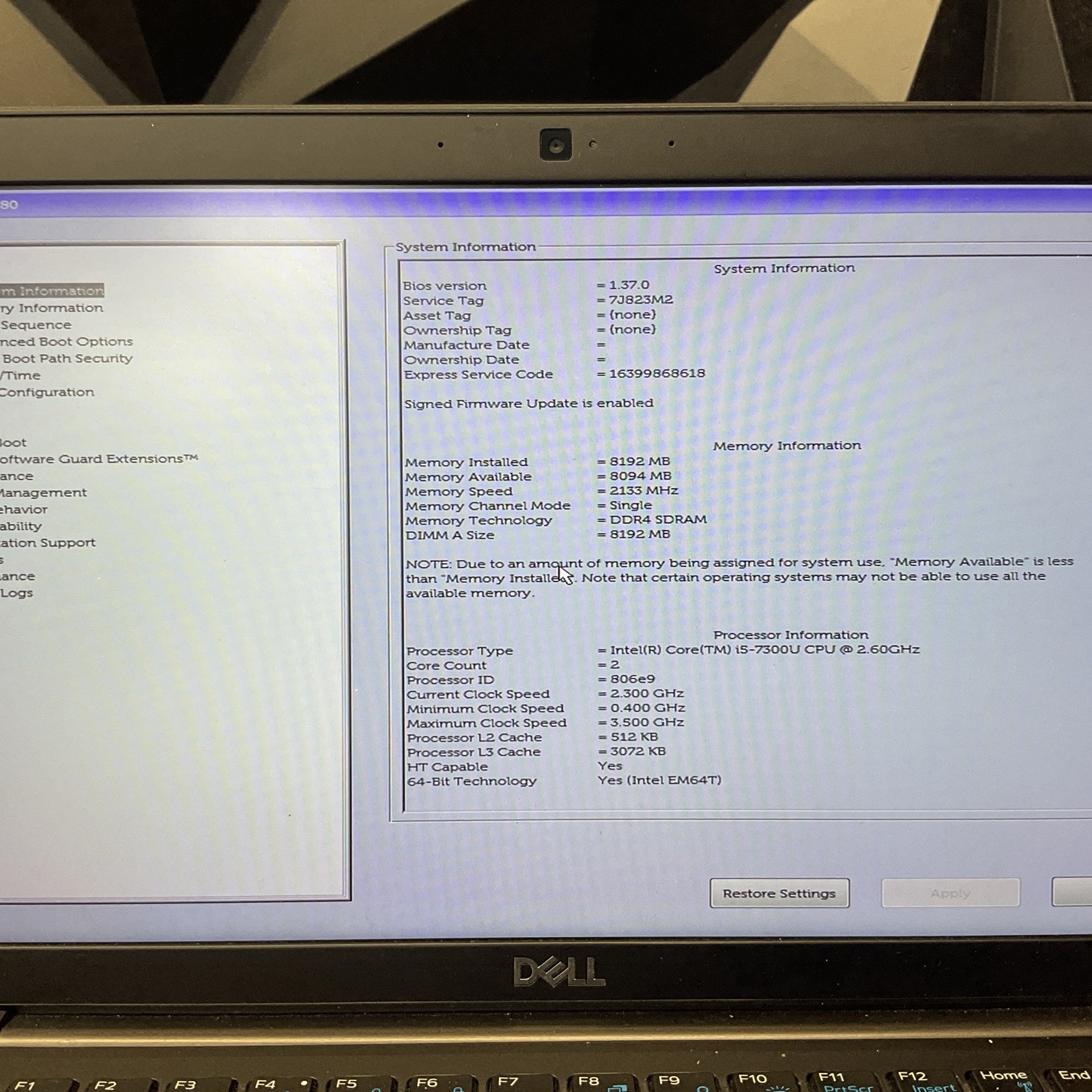The height and width of the screenshot is (1092, 1092).
Task: Open UEFI Boot Path Security entry
Action: pyautogui.click(x=66, y=358)
